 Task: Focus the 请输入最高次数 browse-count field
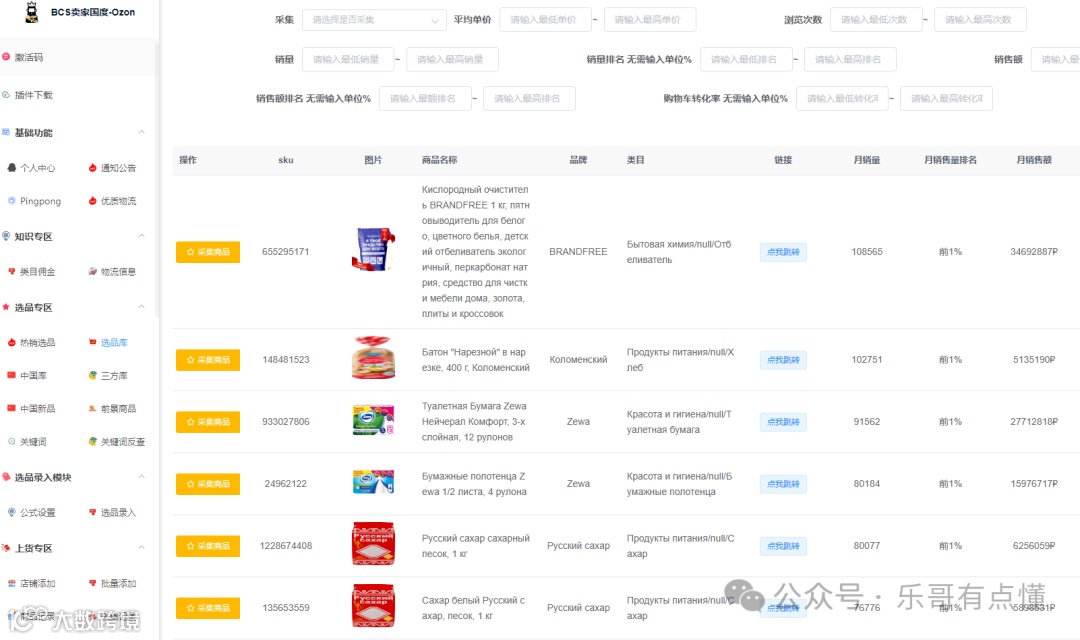(980, 20)
